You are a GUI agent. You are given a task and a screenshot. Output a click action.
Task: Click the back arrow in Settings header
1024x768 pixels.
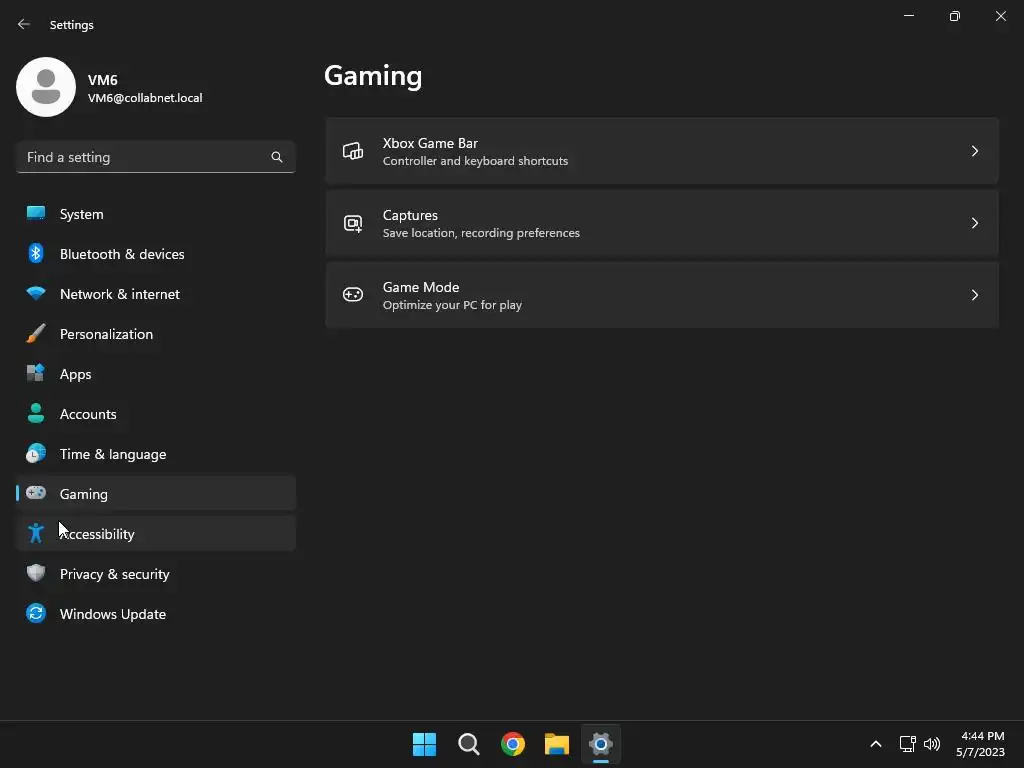coord(24,24)
